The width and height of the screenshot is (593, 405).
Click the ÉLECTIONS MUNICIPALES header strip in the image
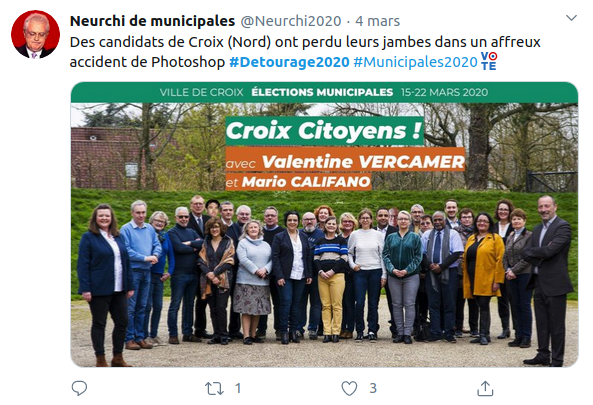point(324,92)
